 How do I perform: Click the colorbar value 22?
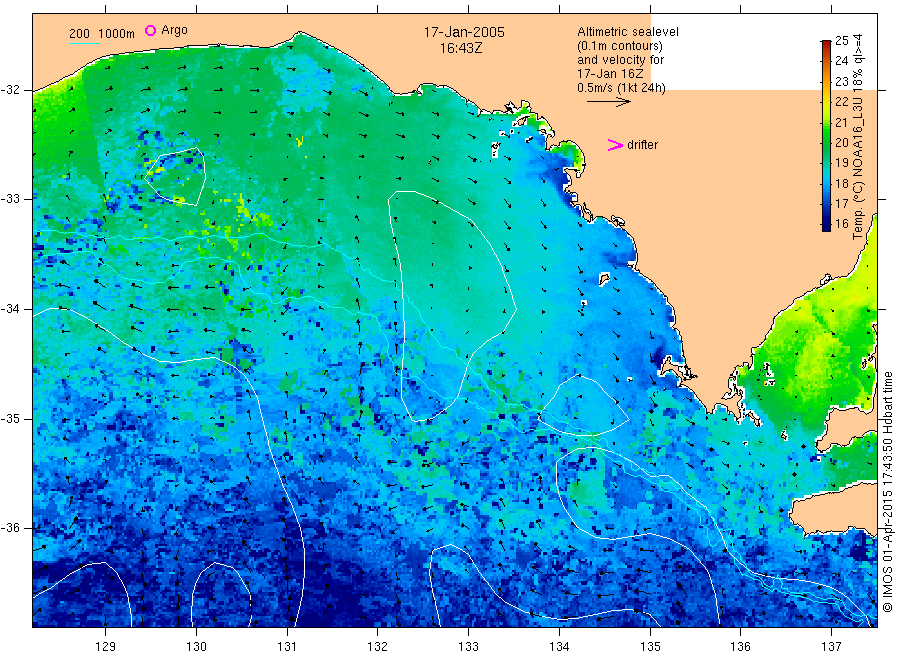click(x=841, y=102)
